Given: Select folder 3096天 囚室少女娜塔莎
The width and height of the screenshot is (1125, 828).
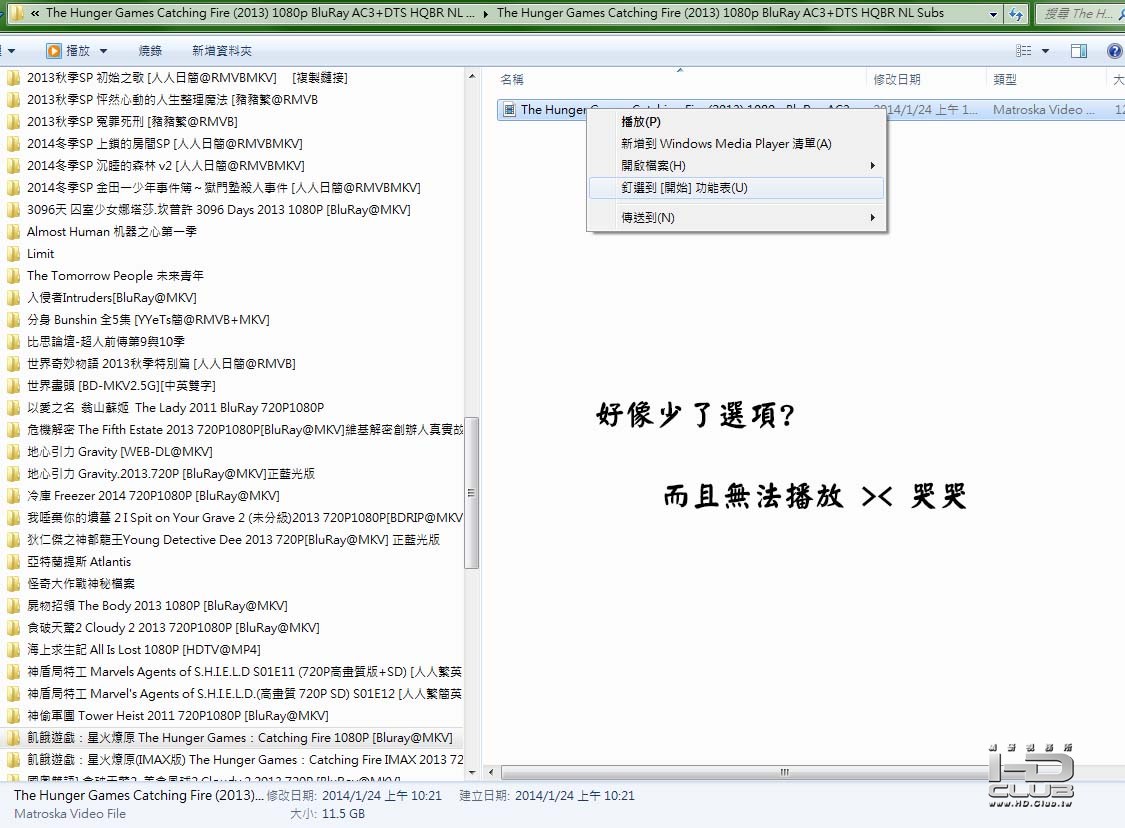Looking at the screenshot, I should pos(208,210).
